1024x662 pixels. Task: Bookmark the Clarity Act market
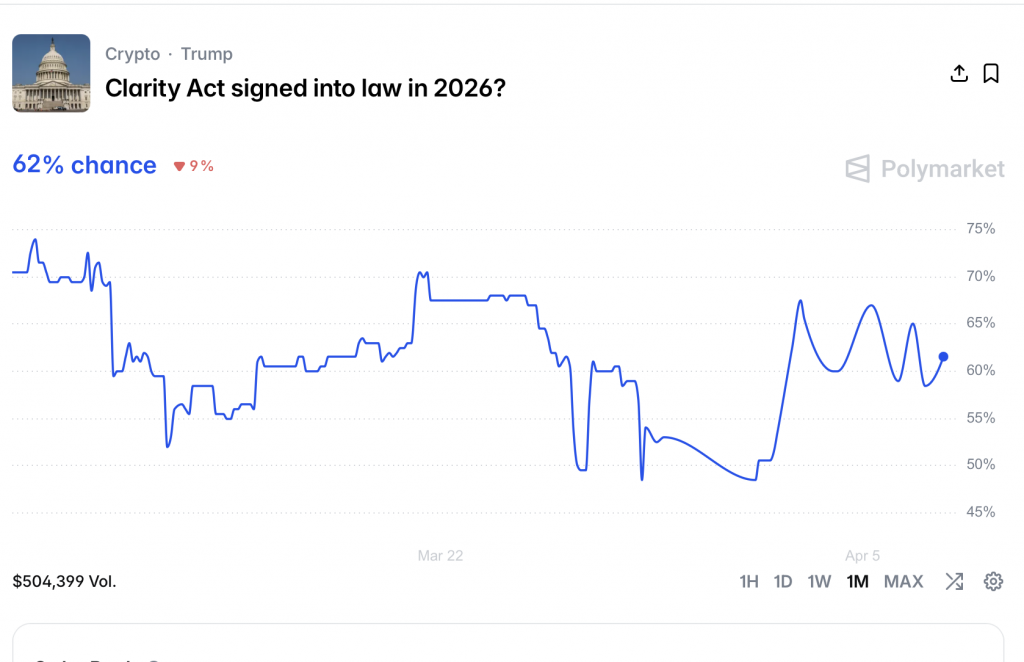991,73
